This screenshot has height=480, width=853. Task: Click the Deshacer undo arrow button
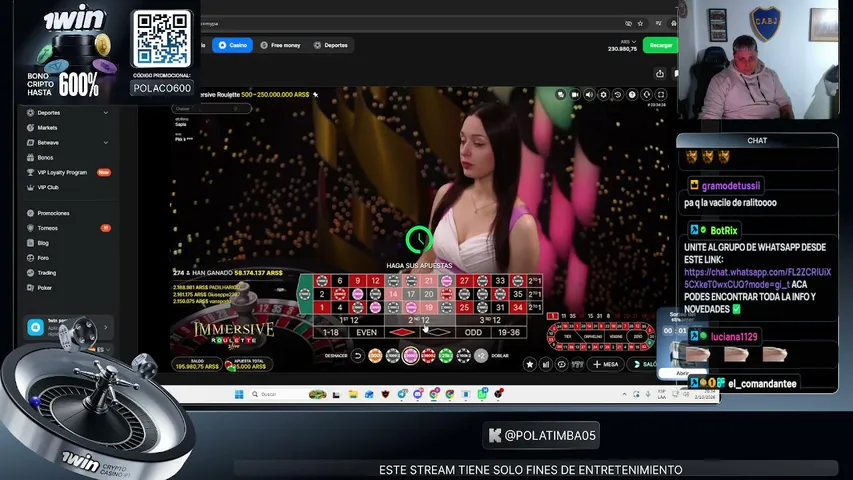click(357, 356)
